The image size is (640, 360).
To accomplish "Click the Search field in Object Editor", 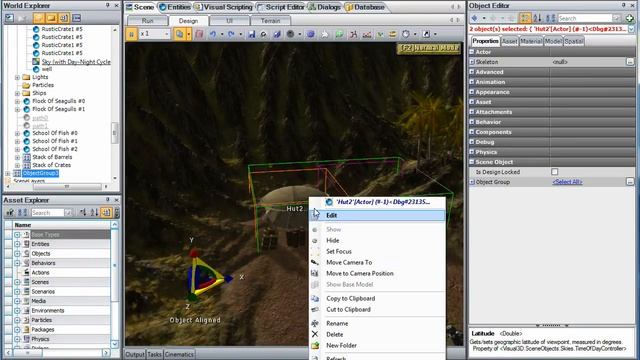I will (x=584, y=18).
